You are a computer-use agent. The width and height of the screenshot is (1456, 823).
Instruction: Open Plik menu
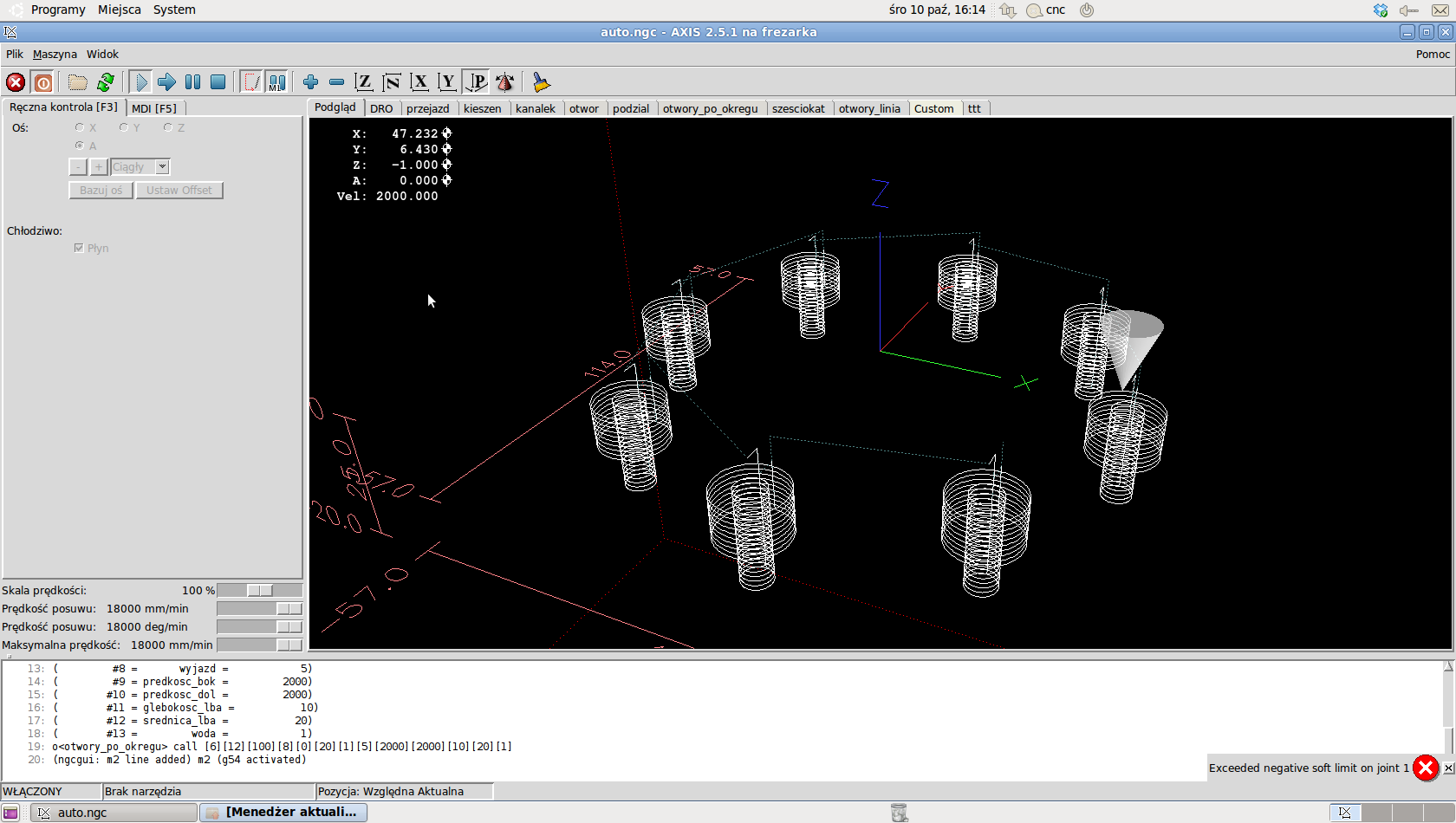click(x=15, y=54)
